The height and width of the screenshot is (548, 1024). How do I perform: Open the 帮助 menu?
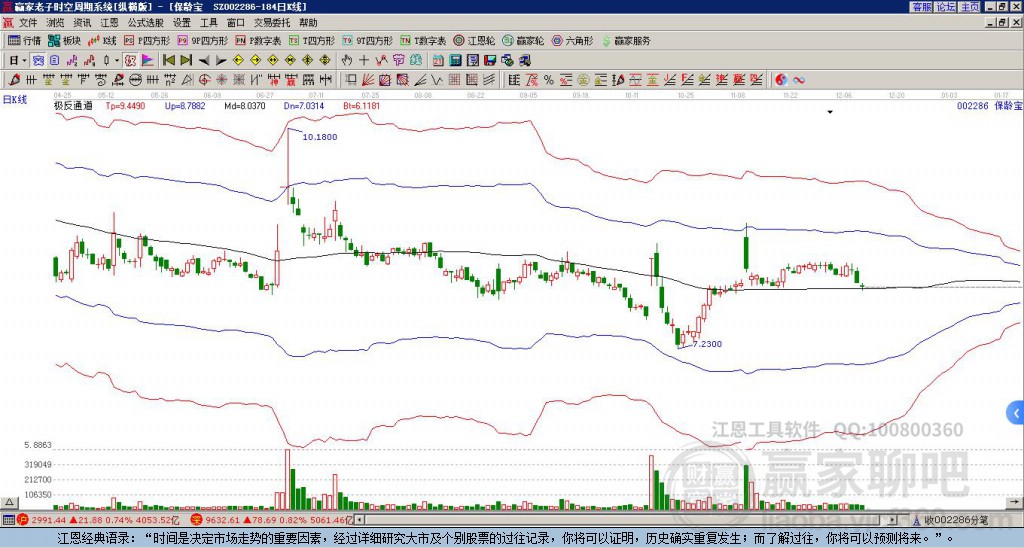[308, 23]
